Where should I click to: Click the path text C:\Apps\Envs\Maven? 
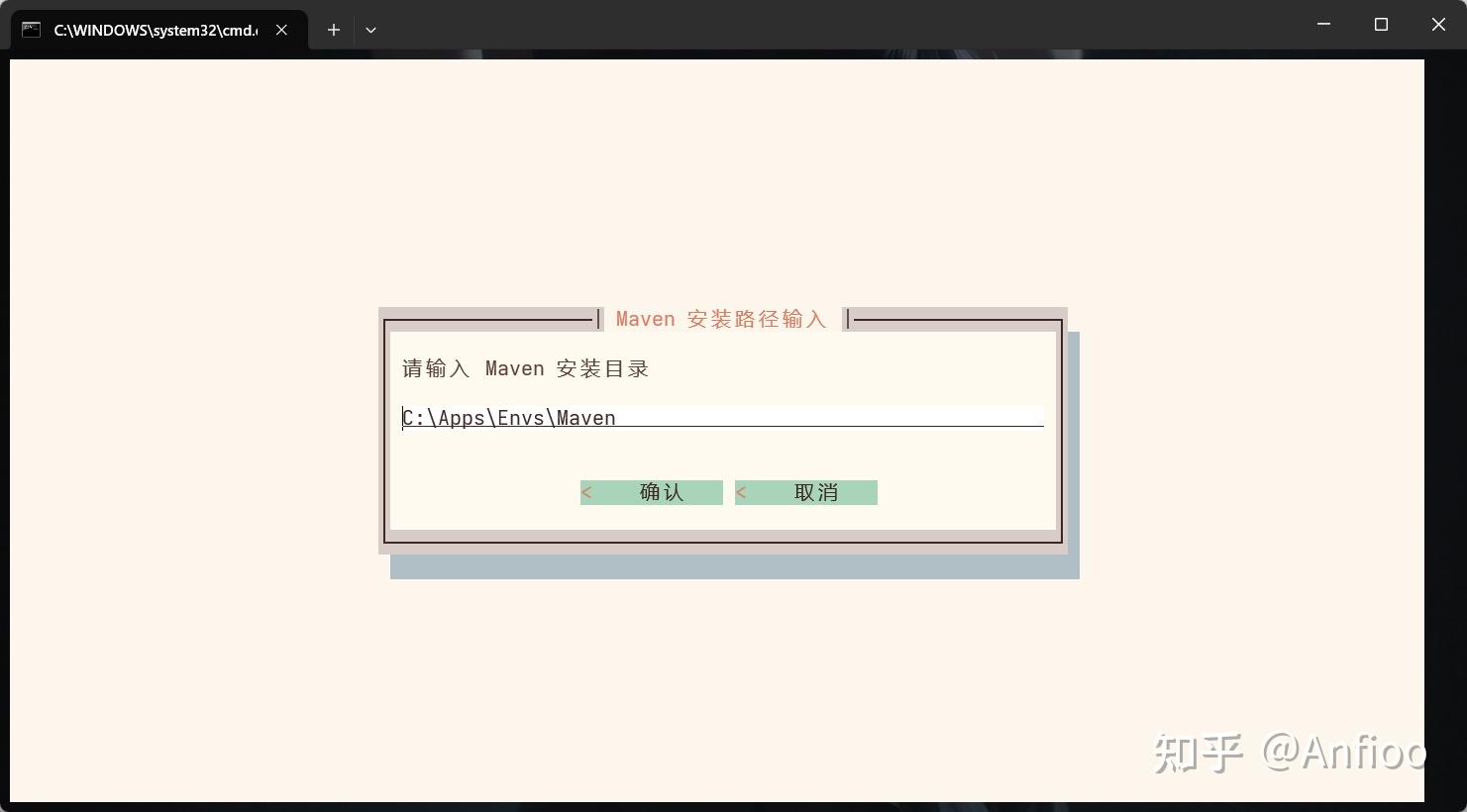point(508,417)
